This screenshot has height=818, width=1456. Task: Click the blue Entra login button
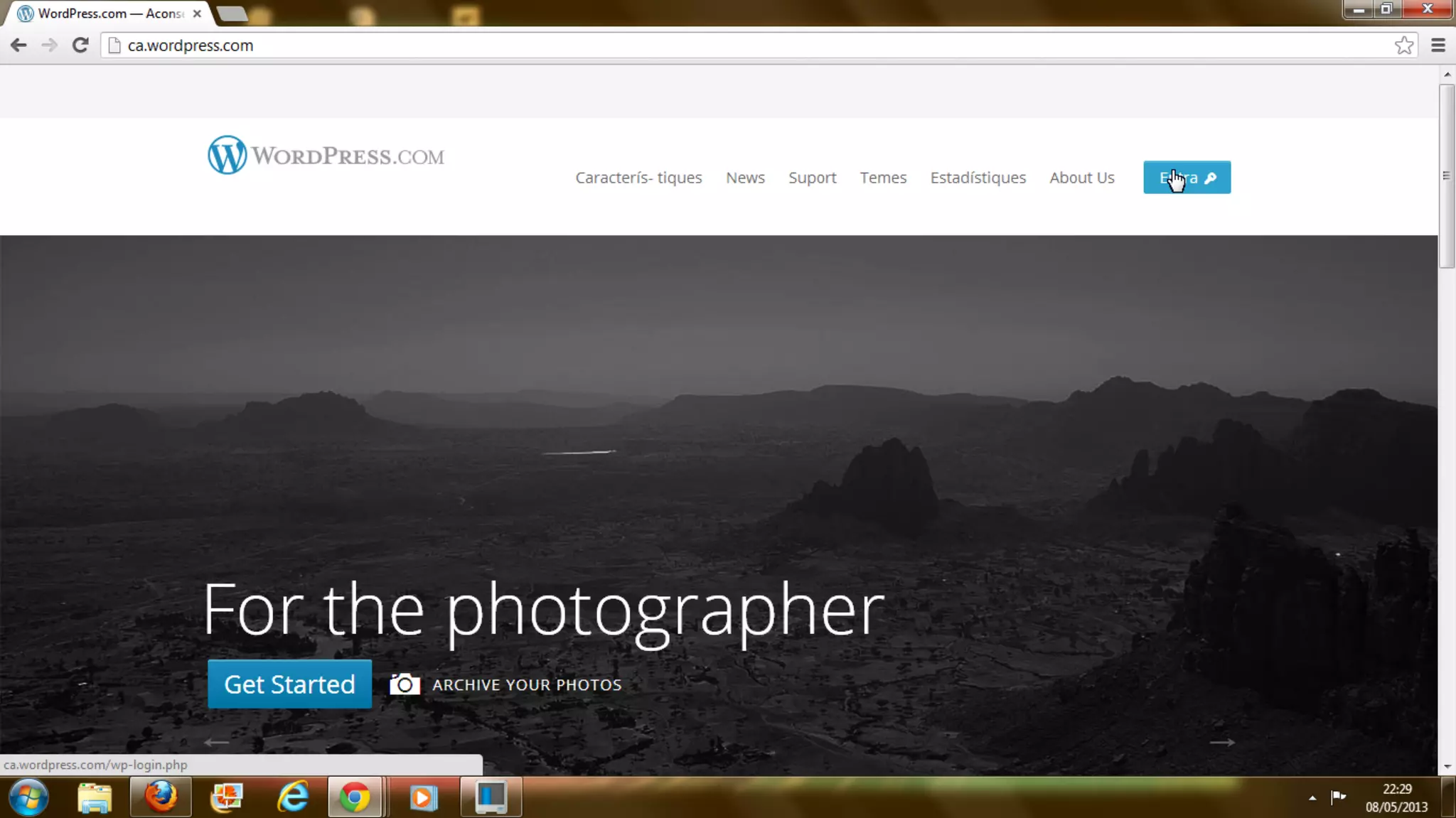coord(1187,178)
